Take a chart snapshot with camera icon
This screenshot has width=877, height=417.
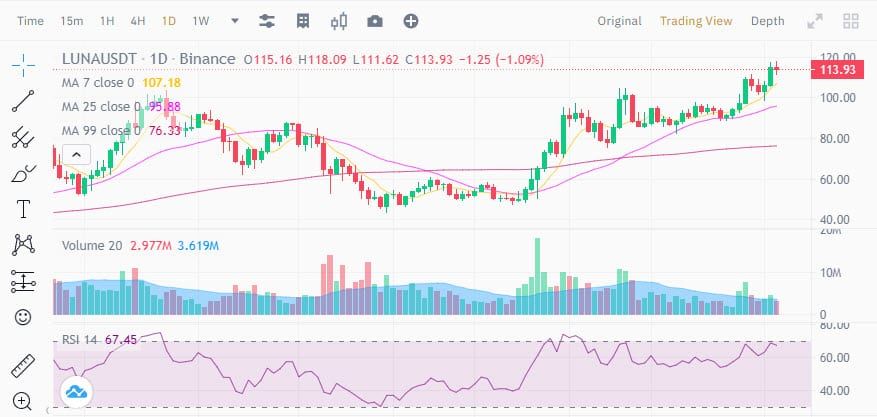pyautogui.click(x=375, y=21)
